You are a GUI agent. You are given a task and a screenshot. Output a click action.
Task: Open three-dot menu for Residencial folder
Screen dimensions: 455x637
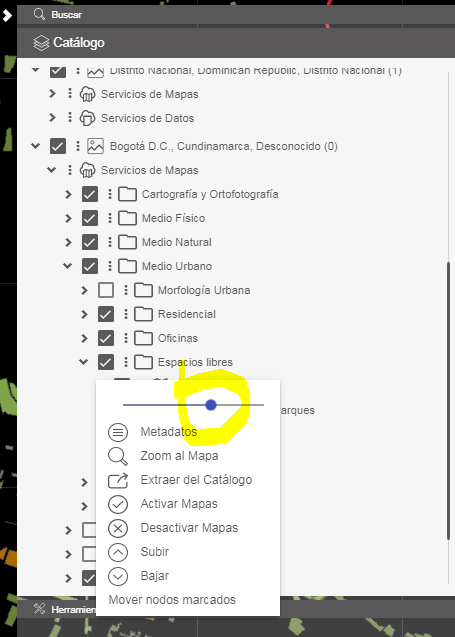126,314
